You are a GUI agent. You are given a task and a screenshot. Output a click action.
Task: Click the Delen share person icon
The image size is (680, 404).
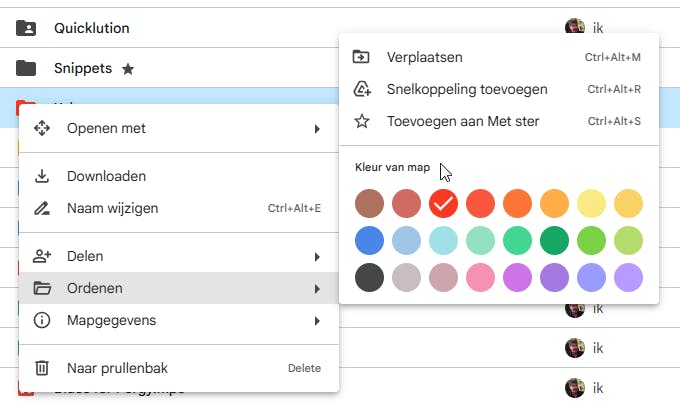coord(42,256)
